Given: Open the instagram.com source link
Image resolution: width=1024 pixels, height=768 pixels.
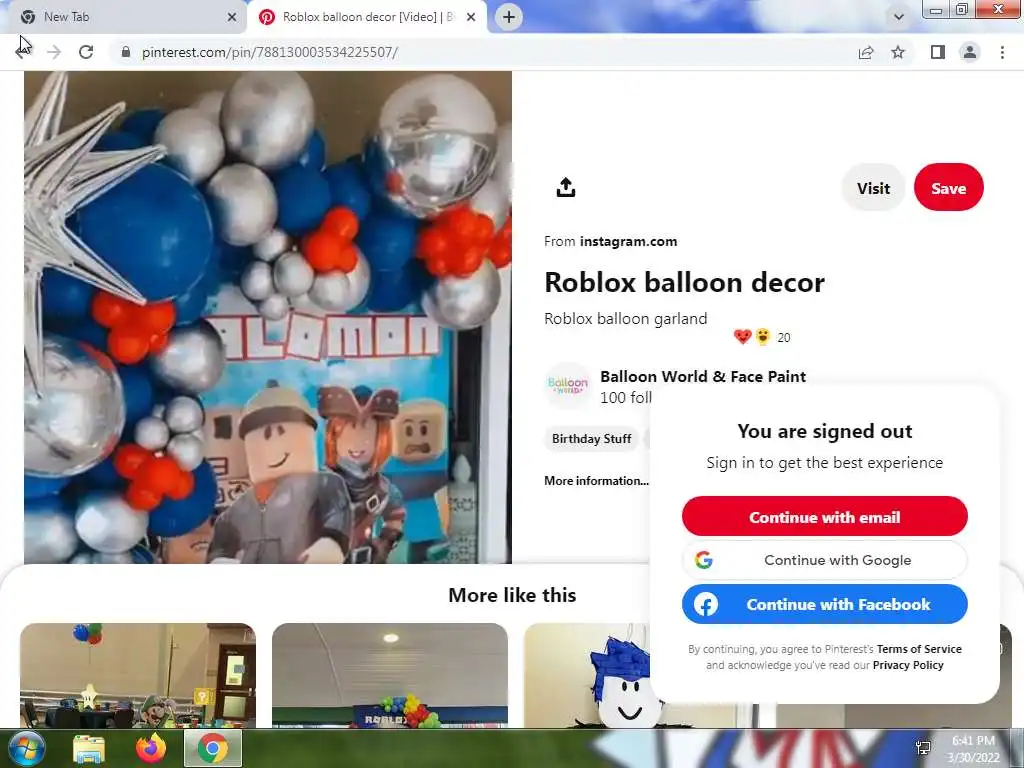Looking at the screenshot, I should click(x=628, y=242).
